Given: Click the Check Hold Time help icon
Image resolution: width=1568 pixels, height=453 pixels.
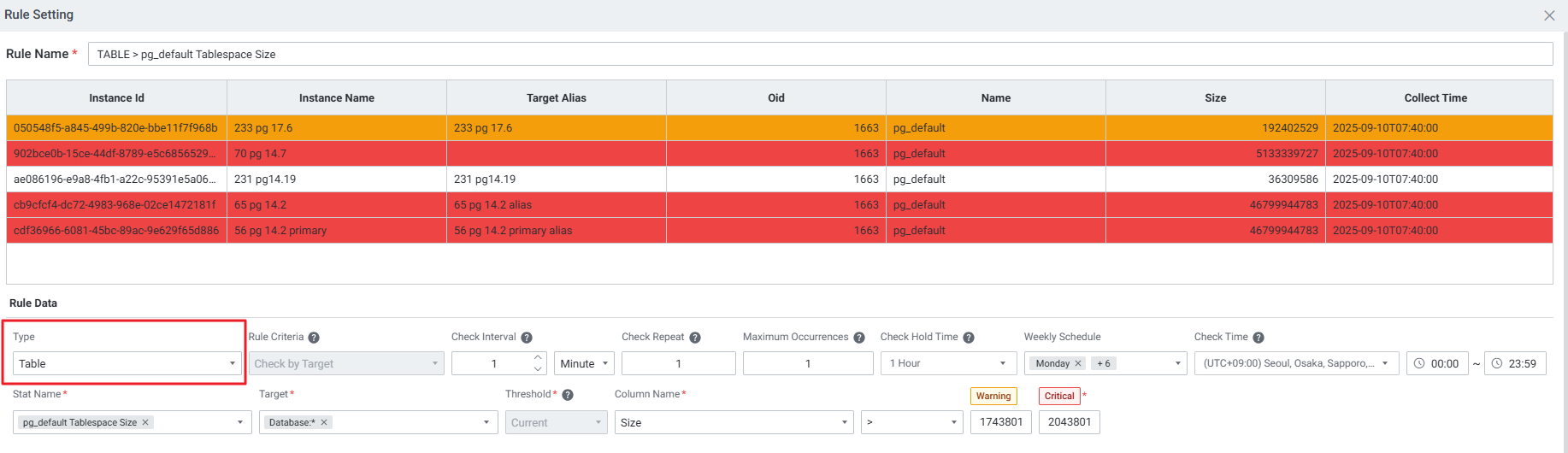Looking at the screenshot, I should coord(969,338).
